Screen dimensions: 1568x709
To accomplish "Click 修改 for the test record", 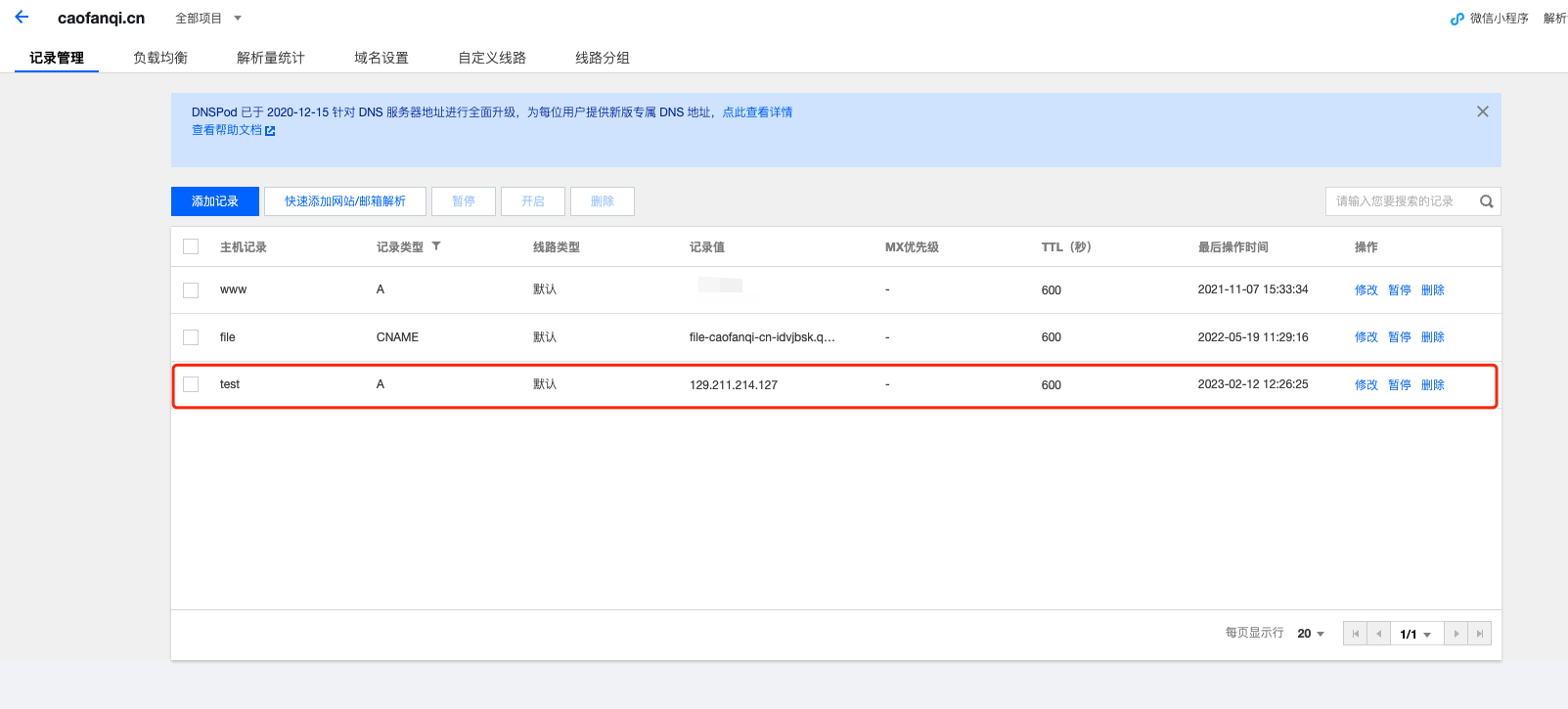I will pyautogui.click(x=1366, y=385).
